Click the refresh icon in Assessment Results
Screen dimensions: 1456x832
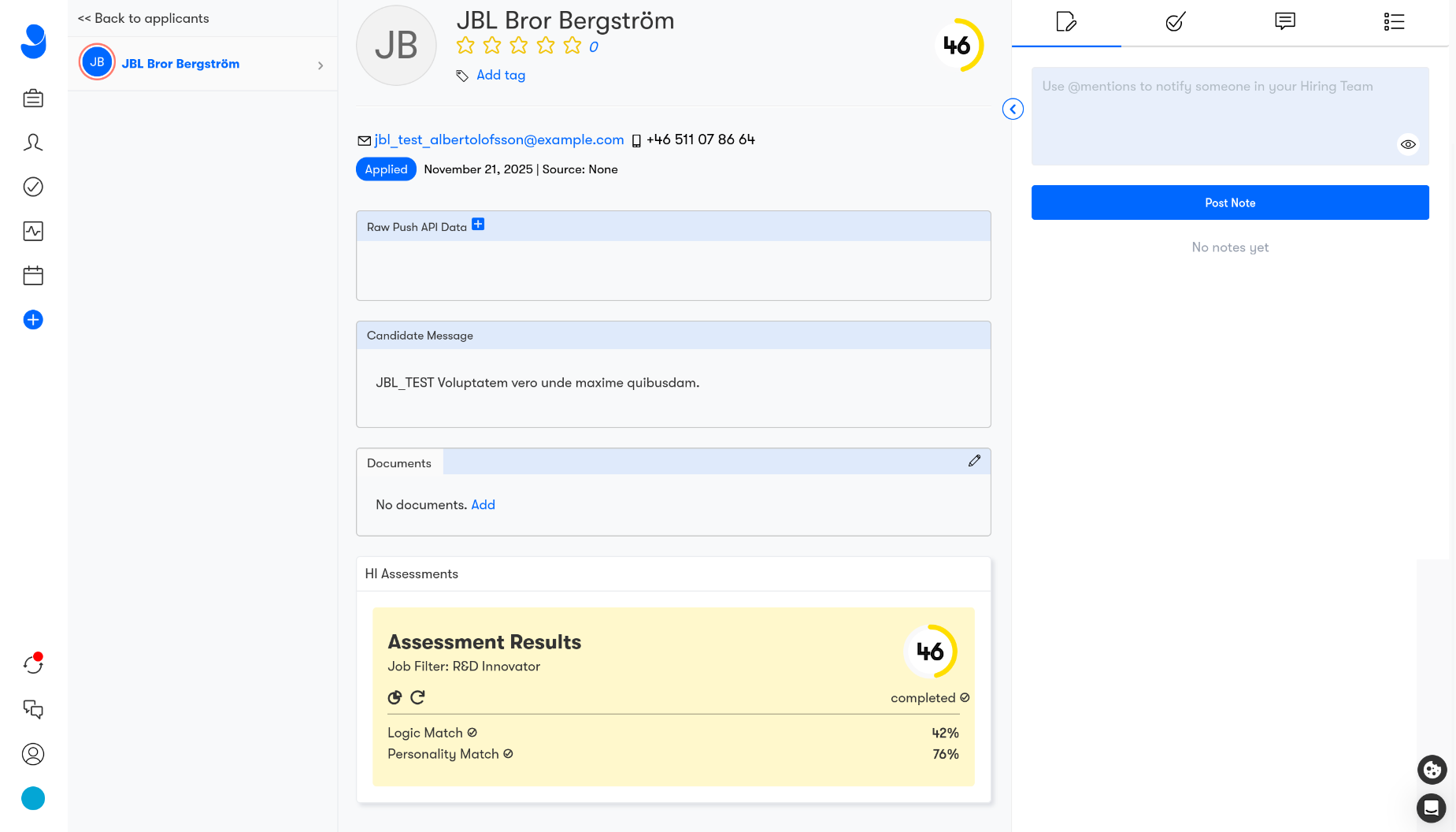tap(418, 697)
